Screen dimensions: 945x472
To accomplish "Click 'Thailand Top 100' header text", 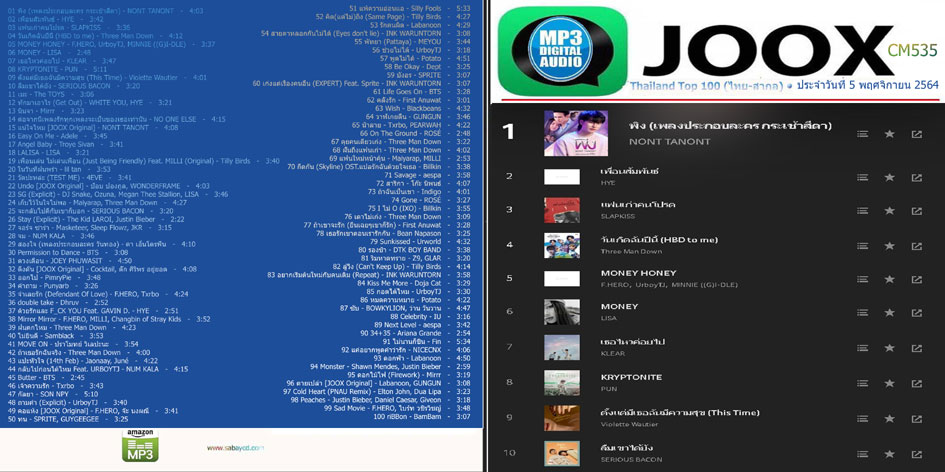I will tap(675, 86).
